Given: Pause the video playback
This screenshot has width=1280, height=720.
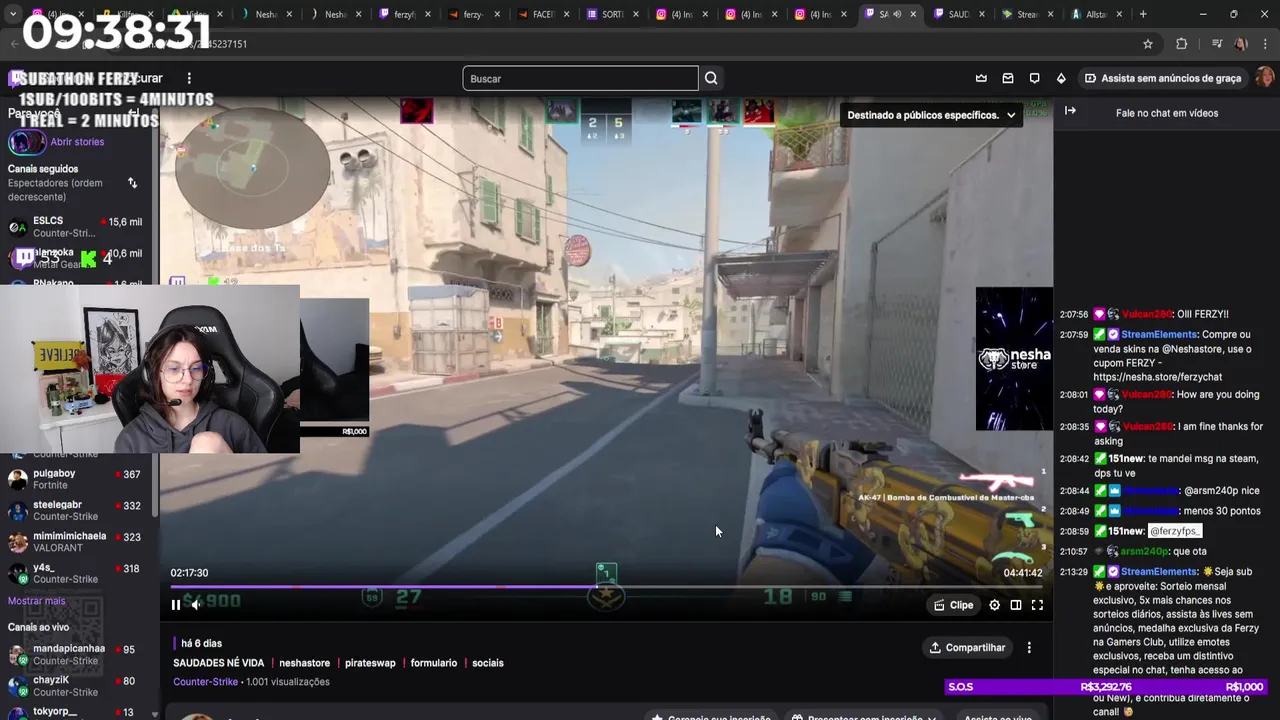Looking at the screenshot, I should (176, 605).
